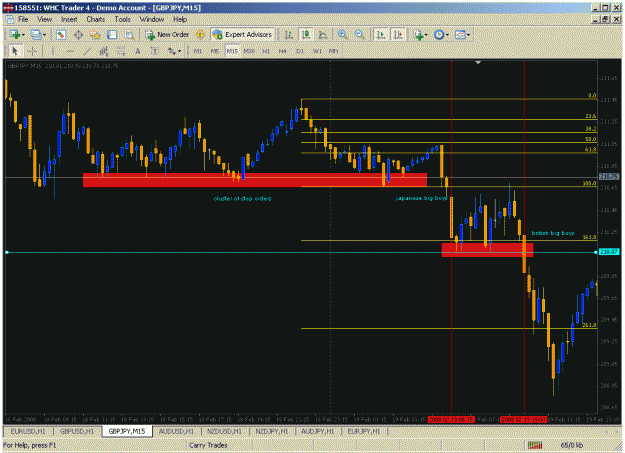Switch to M30 timeframe
Viewport: 625px width, 453px height.
click(x=249, y=51)
